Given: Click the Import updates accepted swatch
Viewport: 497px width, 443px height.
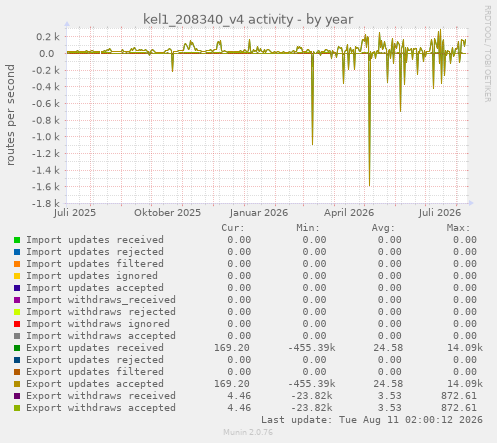Looking at the screenshot, I should 17,288.
